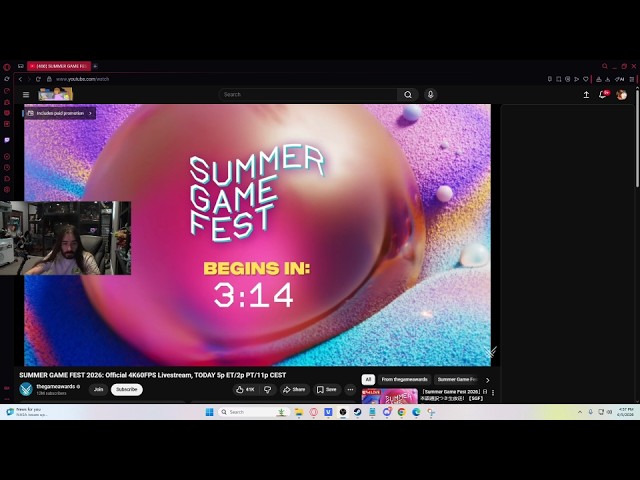Save video to a playlist

click(327, 389)
